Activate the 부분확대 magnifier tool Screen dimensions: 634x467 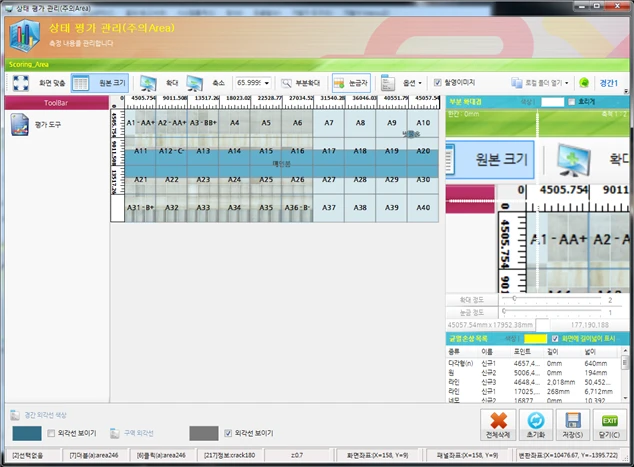(x=300, y=83)
